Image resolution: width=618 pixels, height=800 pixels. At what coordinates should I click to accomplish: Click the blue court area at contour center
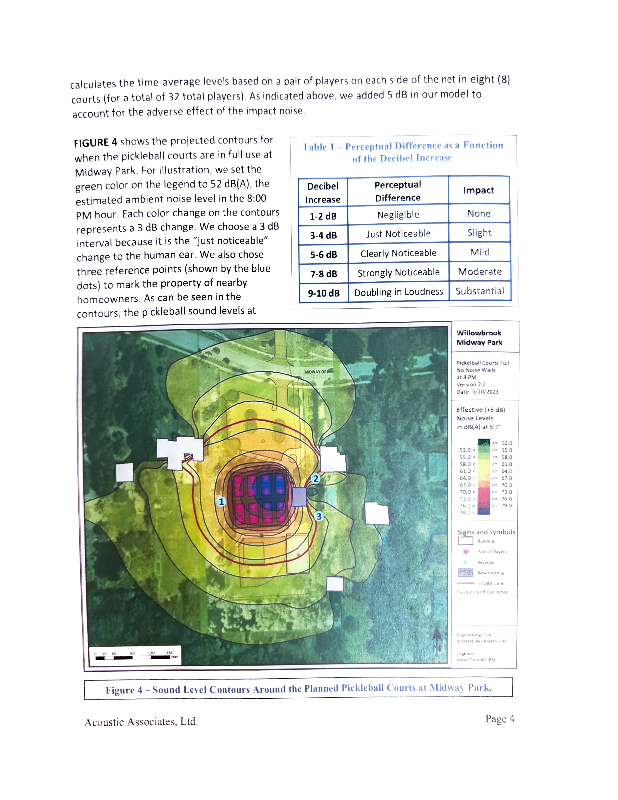click(269, 490)
